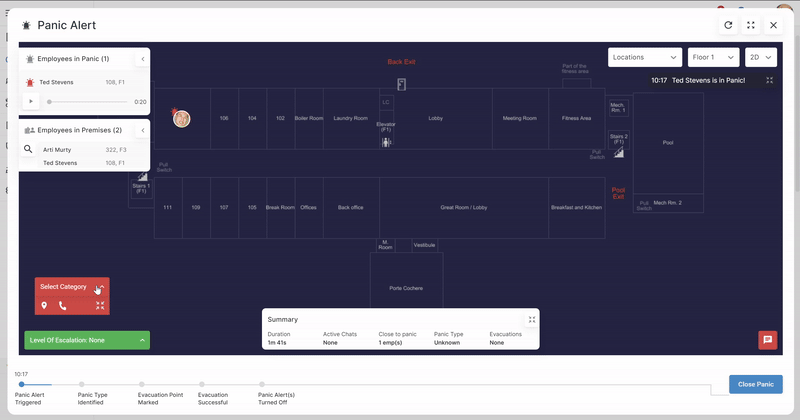Expand the Summary panel
Screen dimensions: 800x420
point(532,319)
